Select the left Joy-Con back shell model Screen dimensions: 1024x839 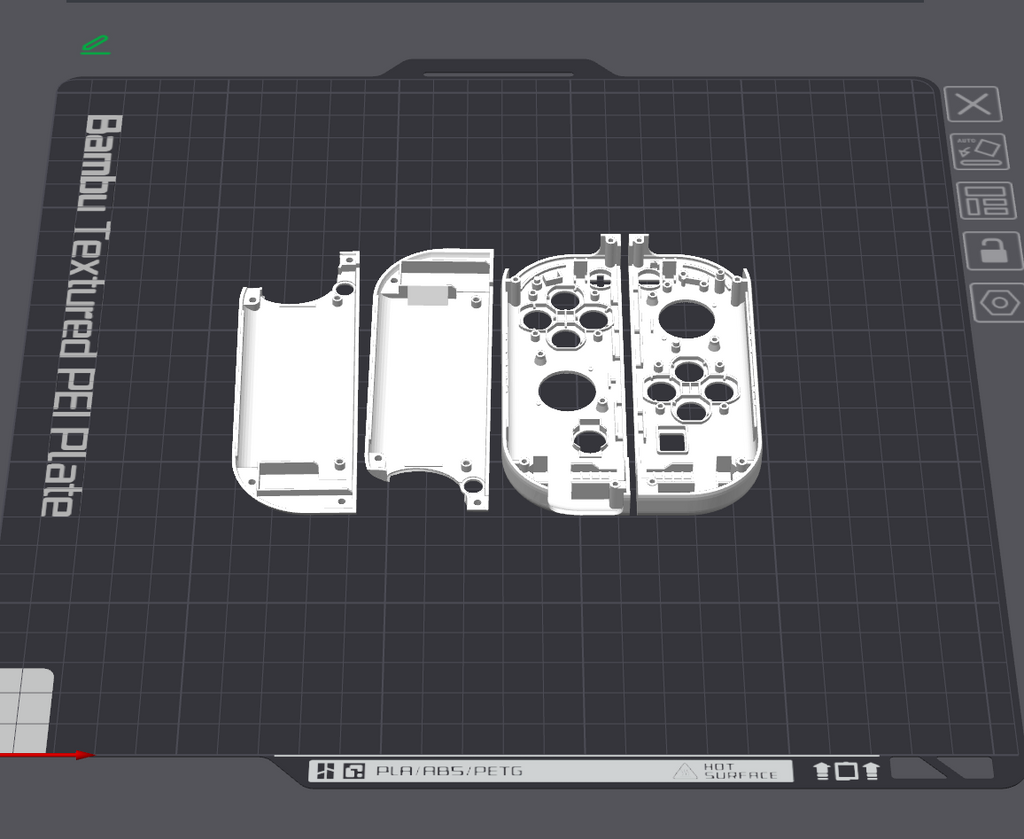click(x=296, y=385)
